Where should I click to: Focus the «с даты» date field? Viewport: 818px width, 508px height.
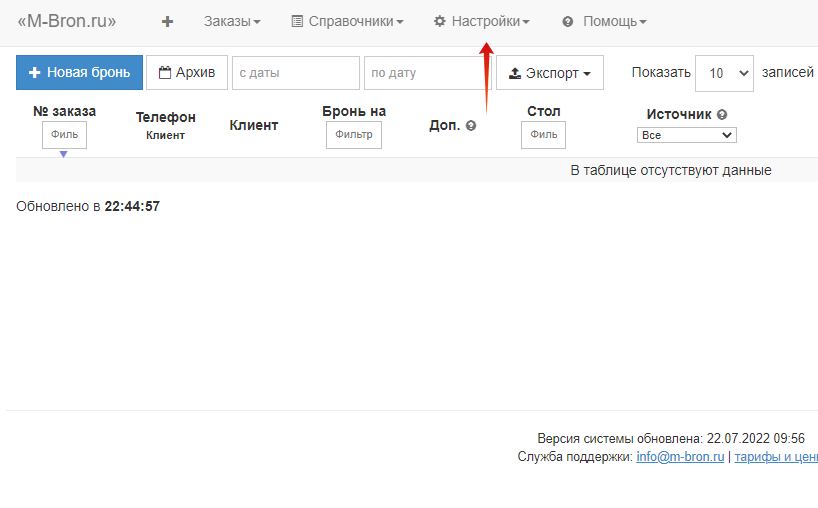296,73
